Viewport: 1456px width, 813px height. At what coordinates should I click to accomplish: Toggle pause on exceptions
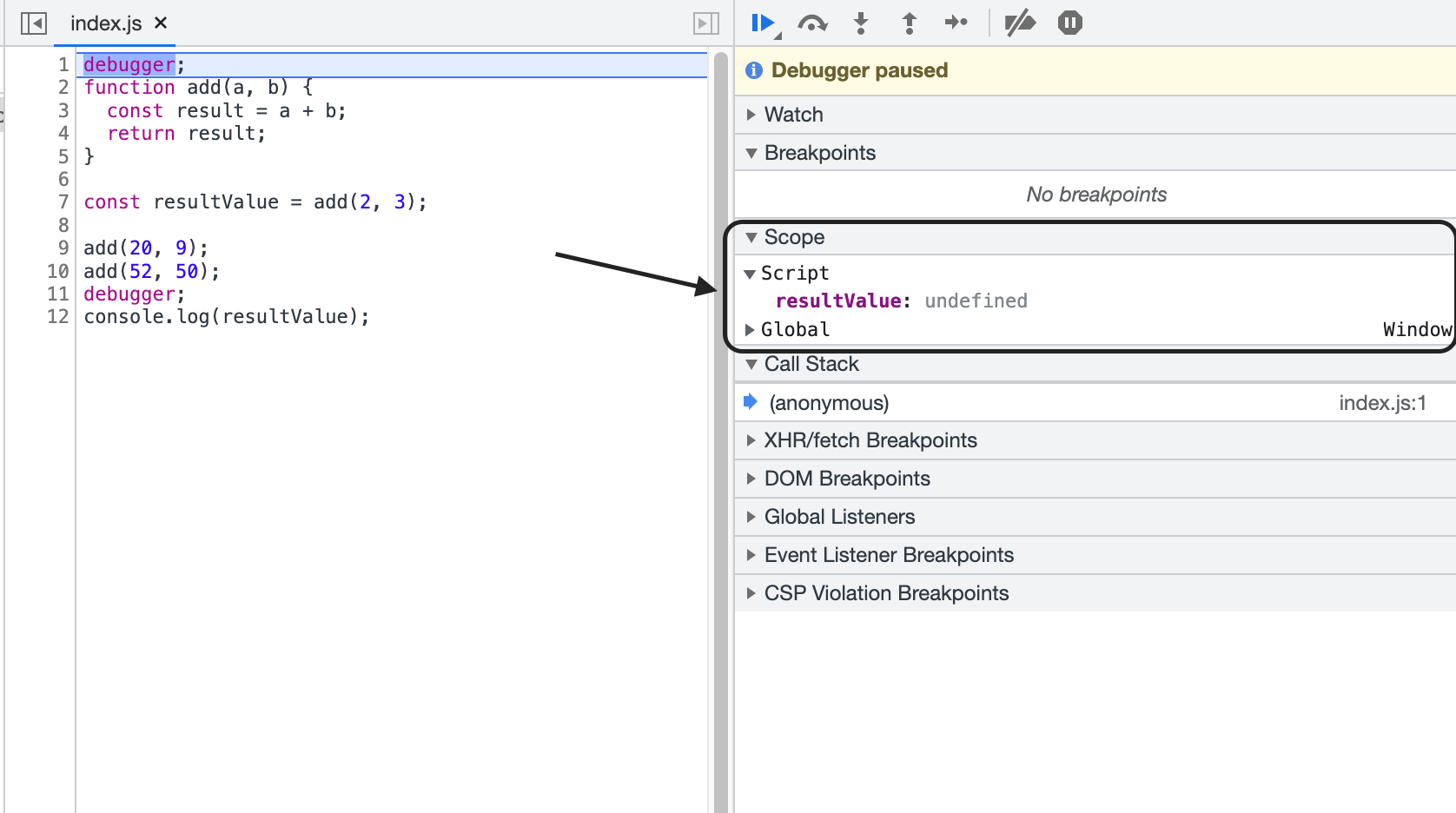coord(1070,23)
